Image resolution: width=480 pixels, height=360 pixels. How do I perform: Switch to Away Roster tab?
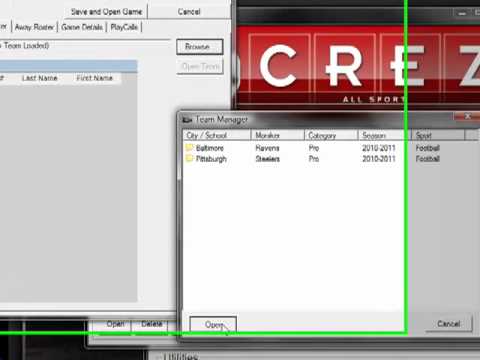[x=34, y=27]
